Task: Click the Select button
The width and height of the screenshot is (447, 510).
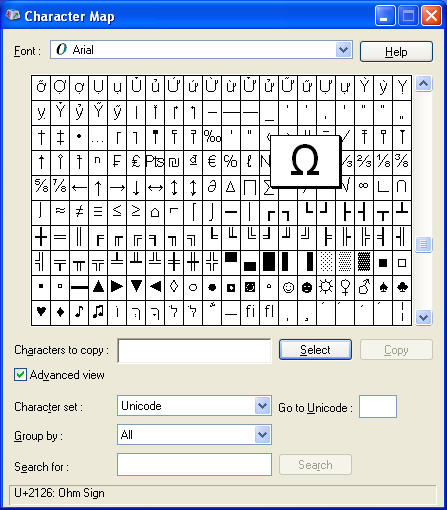Action: (x=315, y=350)
